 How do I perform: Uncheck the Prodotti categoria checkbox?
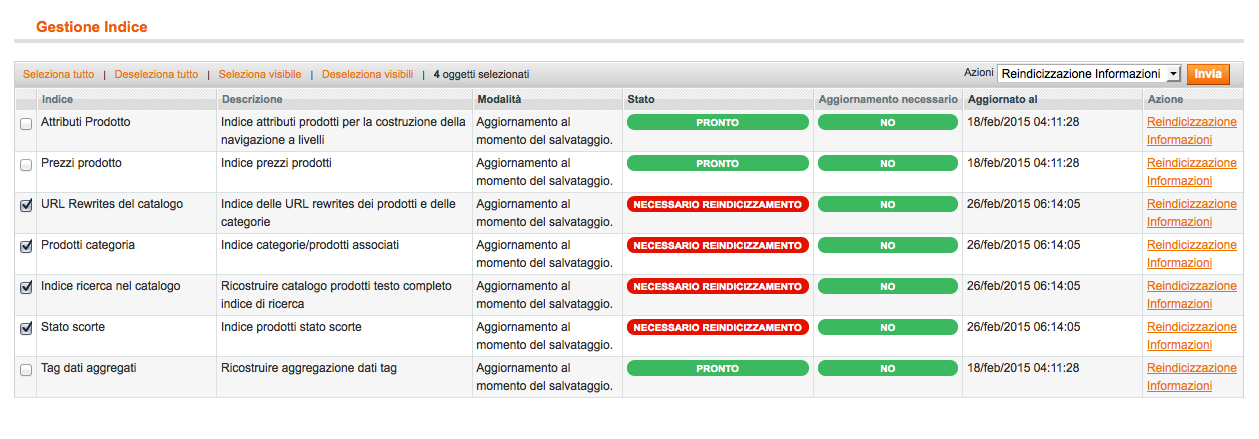point(26,246)
